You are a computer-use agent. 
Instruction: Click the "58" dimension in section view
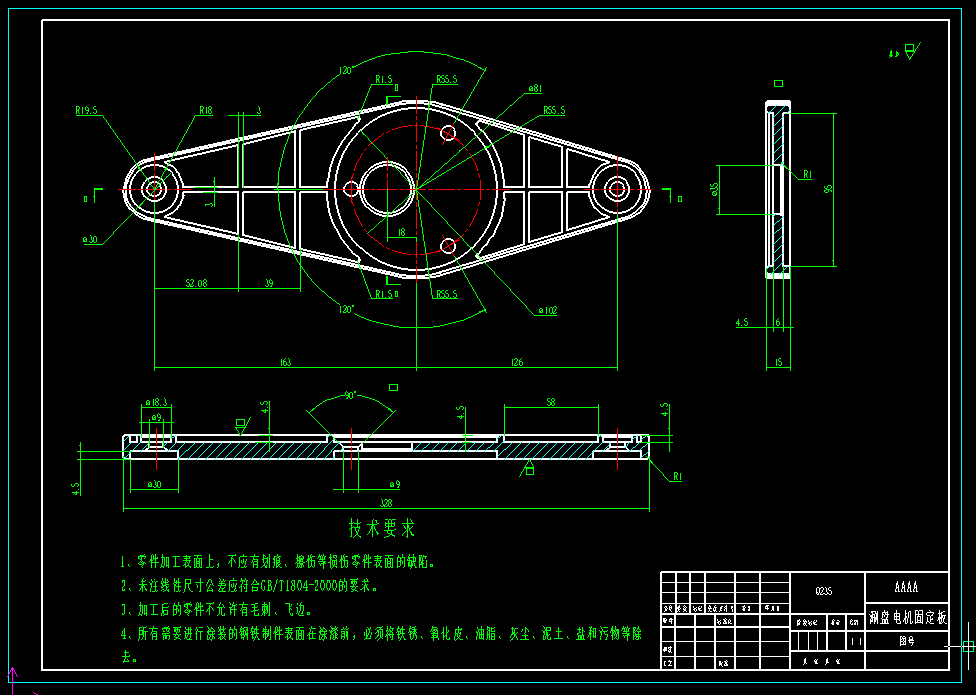point(551,403)
